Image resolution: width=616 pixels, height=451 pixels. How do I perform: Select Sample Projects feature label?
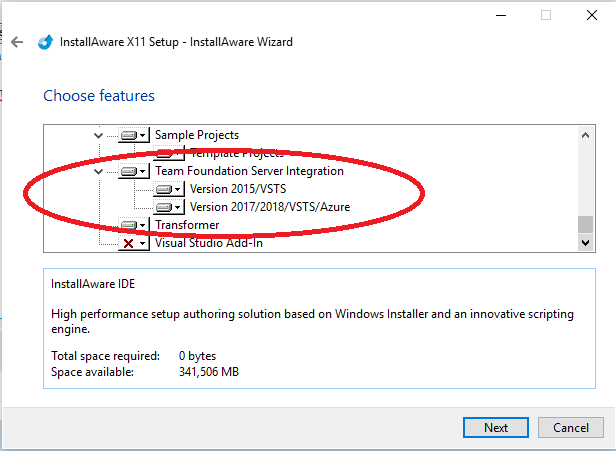pyautogui.click(x=197, y=135)
